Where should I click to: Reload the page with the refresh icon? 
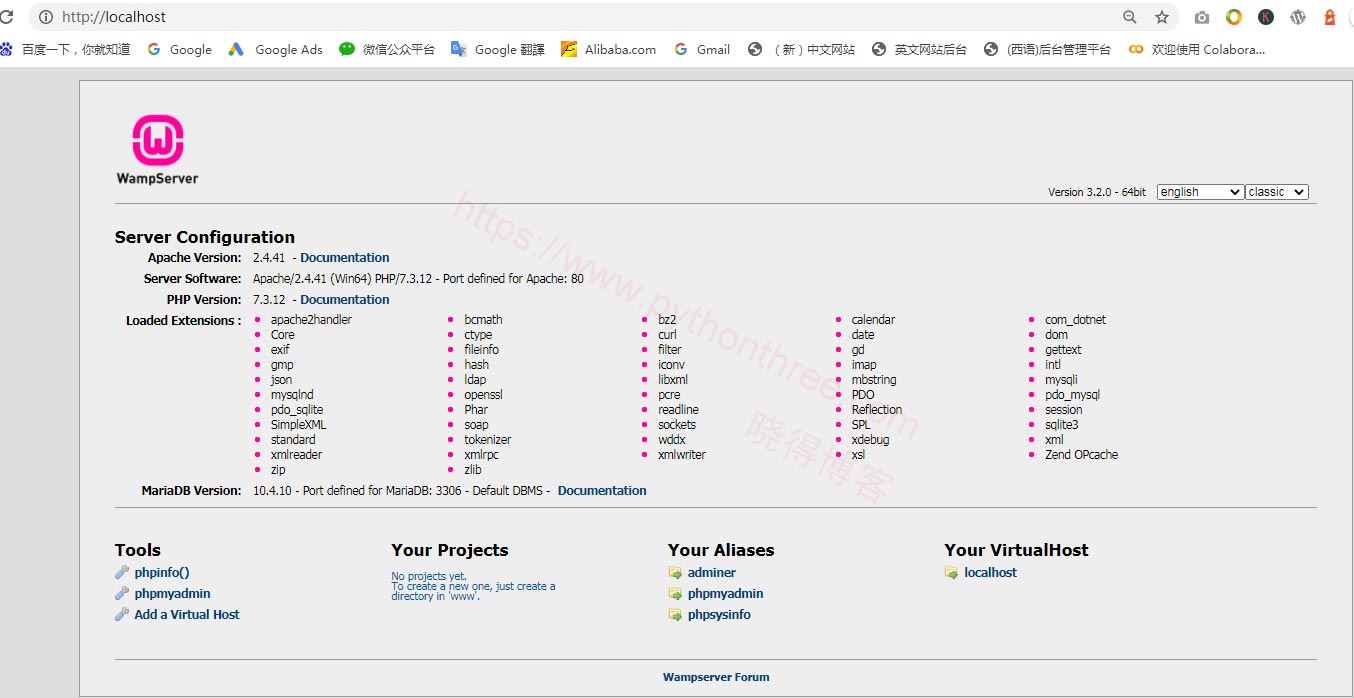[6, 17]
